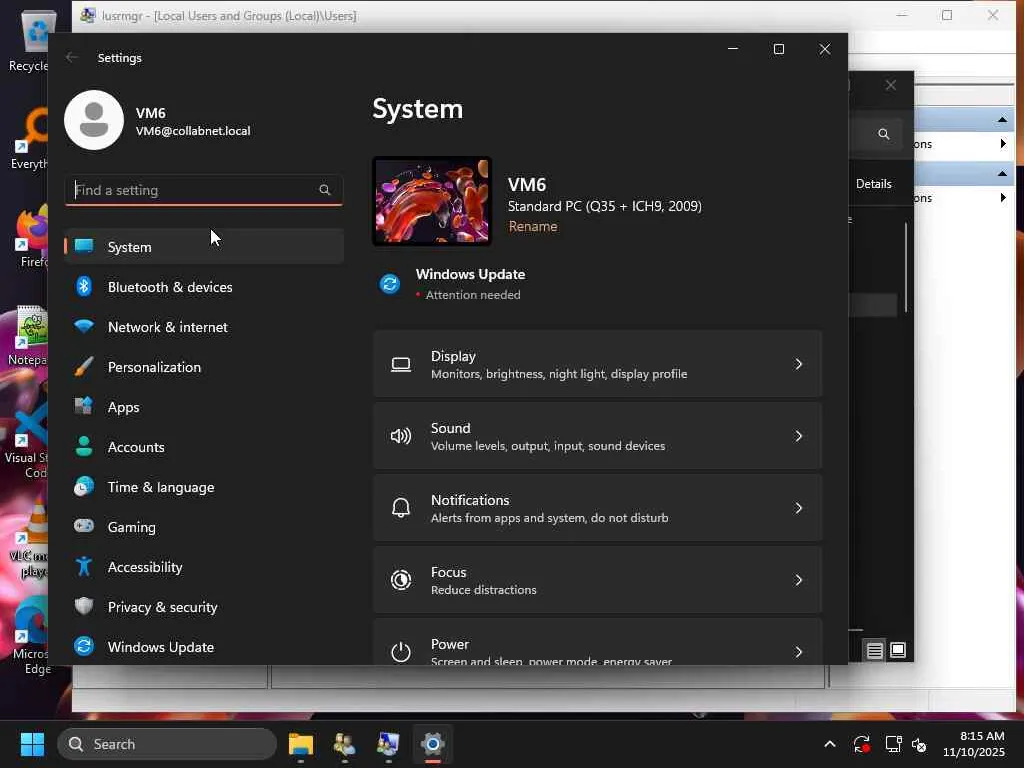This screenshot has height=768, width=1024.
Task: Expand Display row chevron
Action: click(x=798, y=364)
